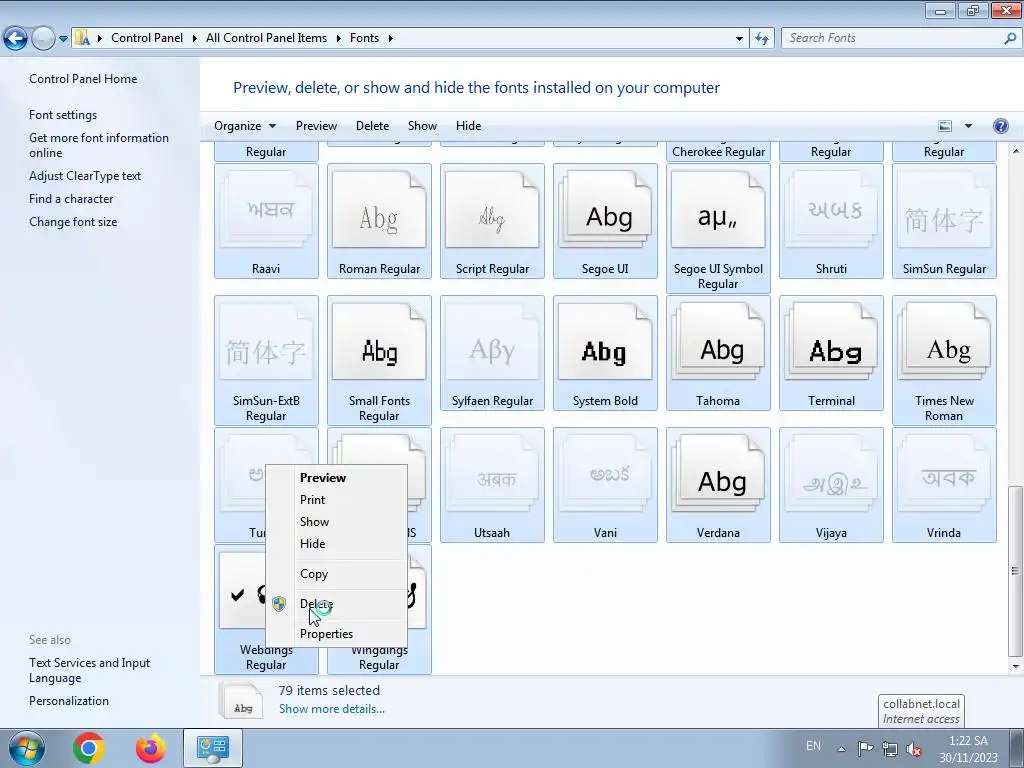
Task: Click the muted volume tray icon
Action: (914, 749)
